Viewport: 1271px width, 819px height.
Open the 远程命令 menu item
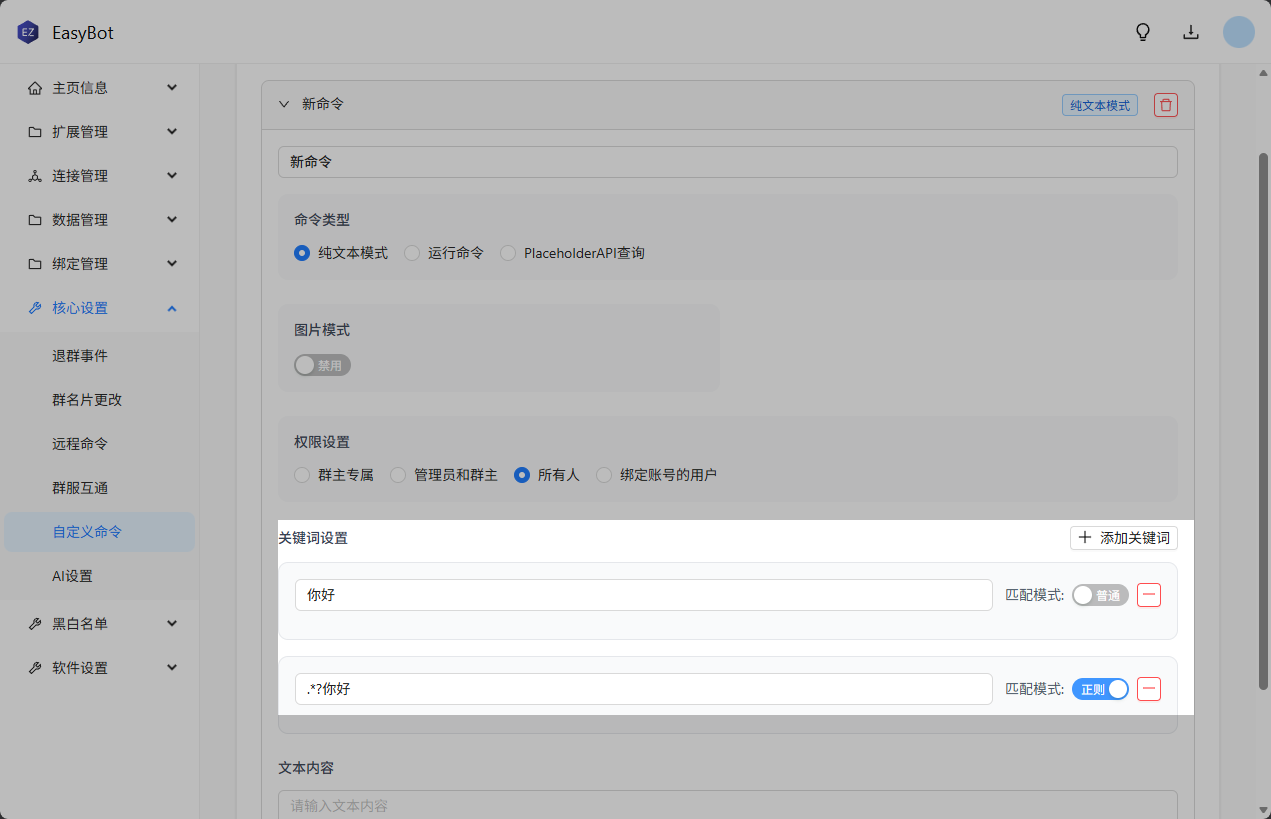[80, 444]
